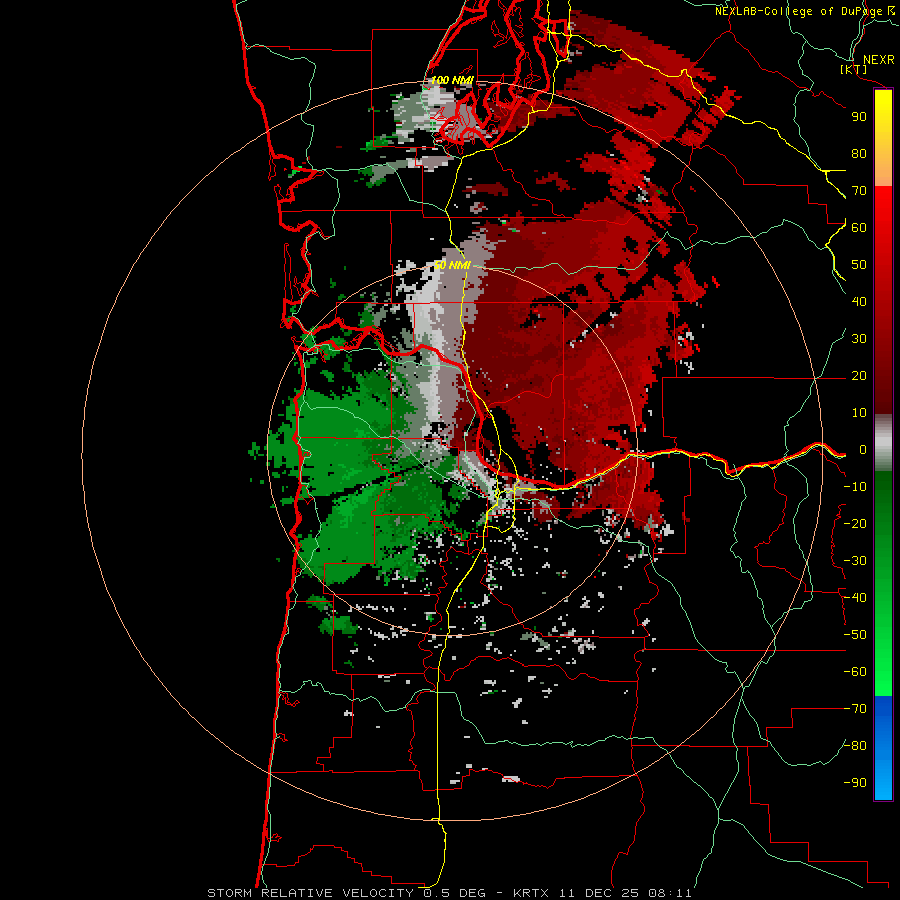900x900 pixels.
Task: Select the 10 value on velocity scale
Action: pyautogui.click(x=859, y=413)
